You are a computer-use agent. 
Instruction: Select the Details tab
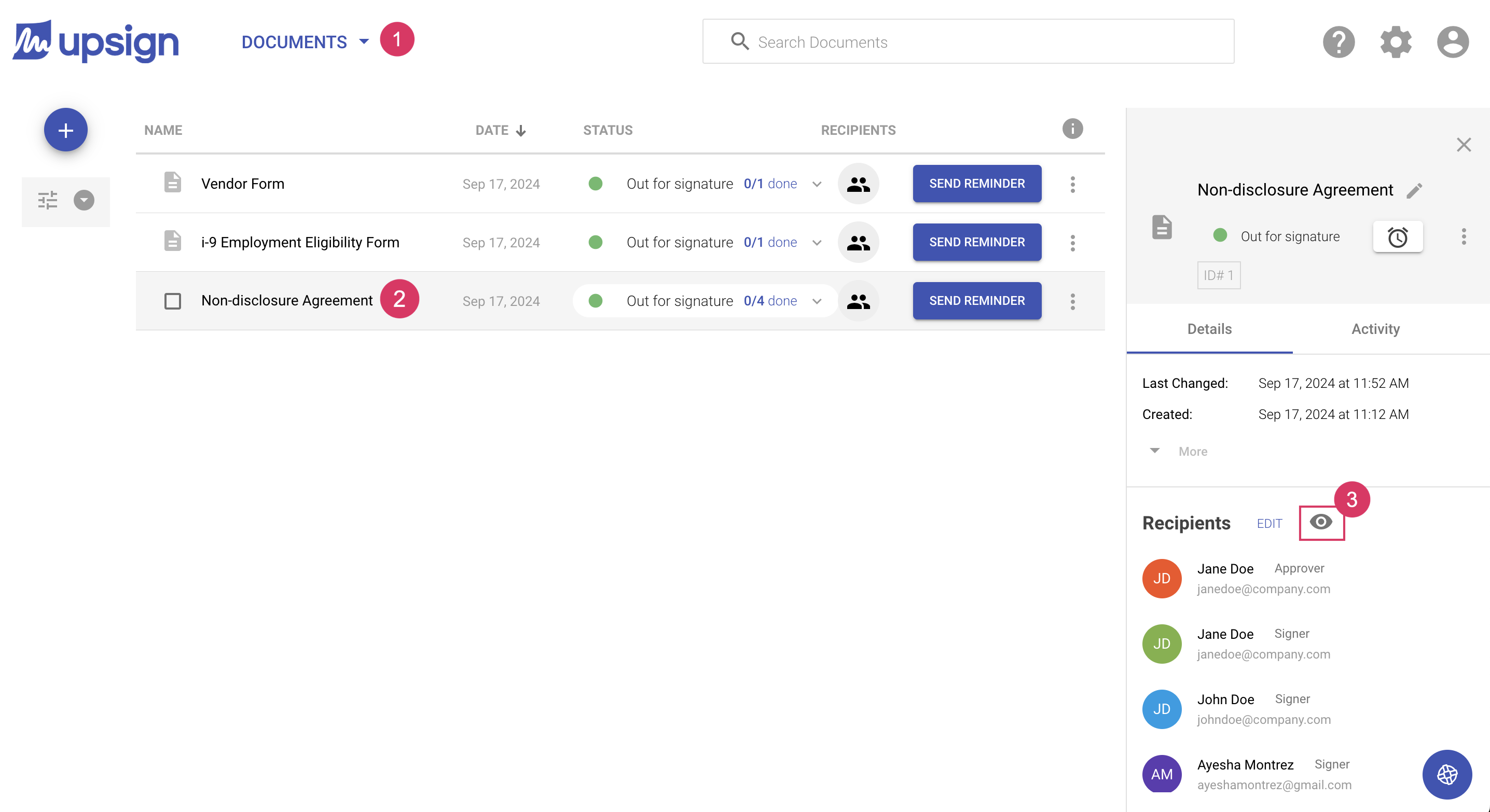click(1209, 329)
